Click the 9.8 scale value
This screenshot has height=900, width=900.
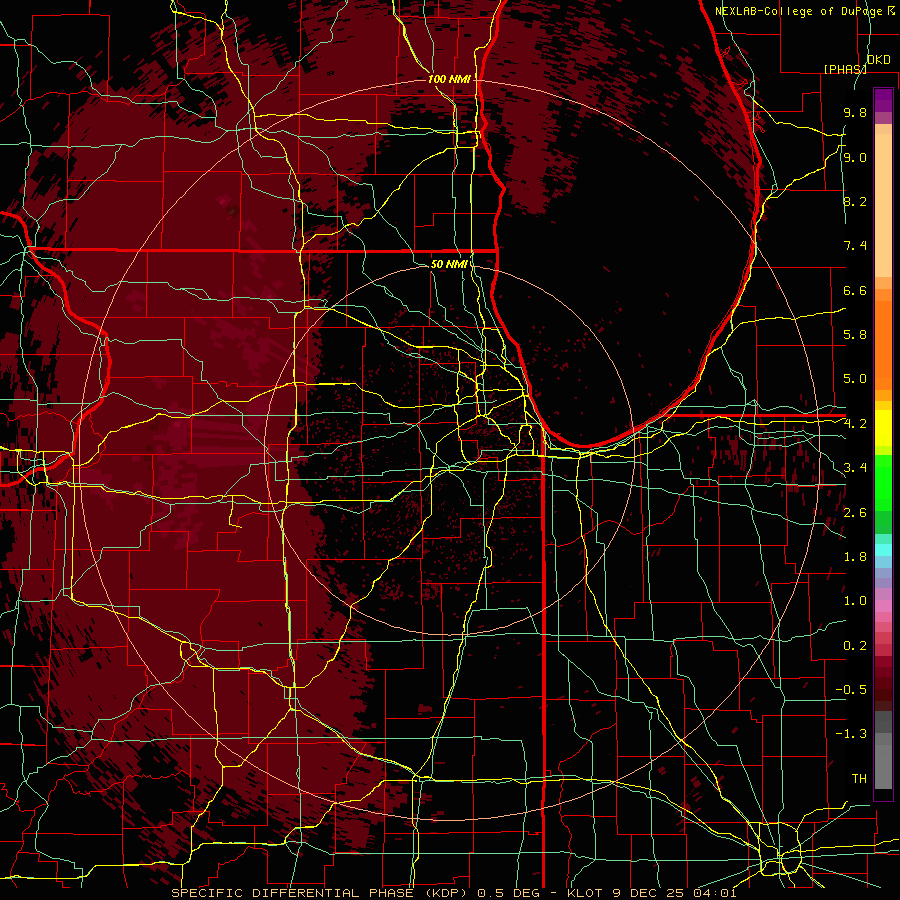tap(855, 113)
